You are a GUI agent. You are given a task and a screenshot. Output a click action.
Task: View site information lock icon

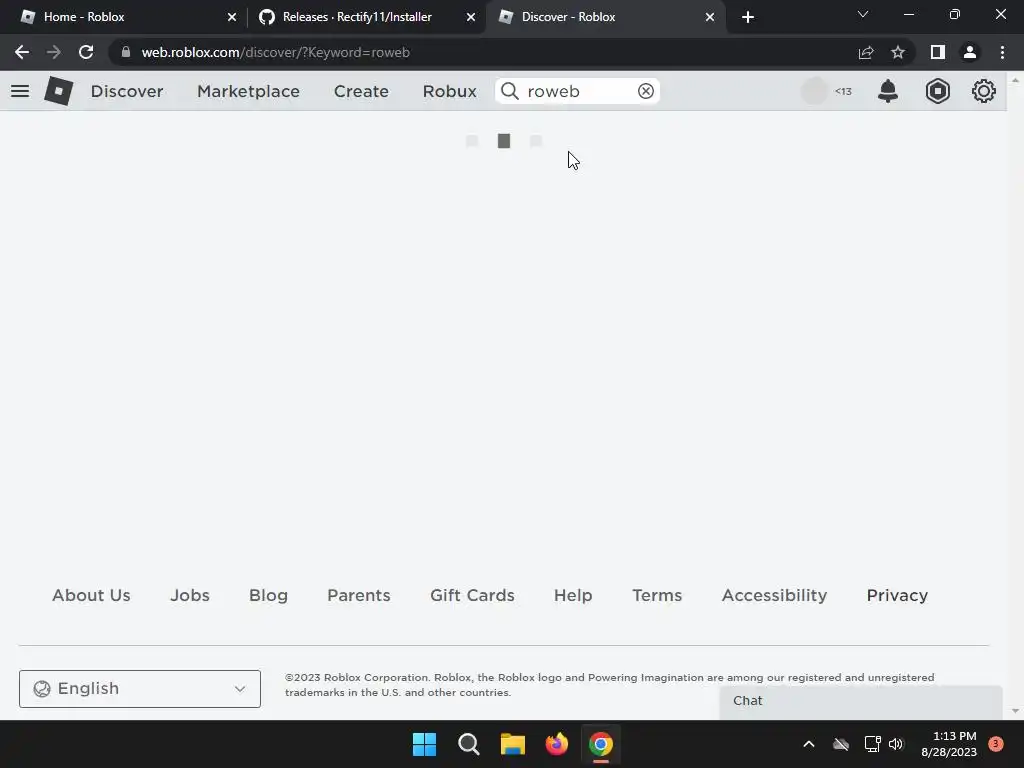126,52
